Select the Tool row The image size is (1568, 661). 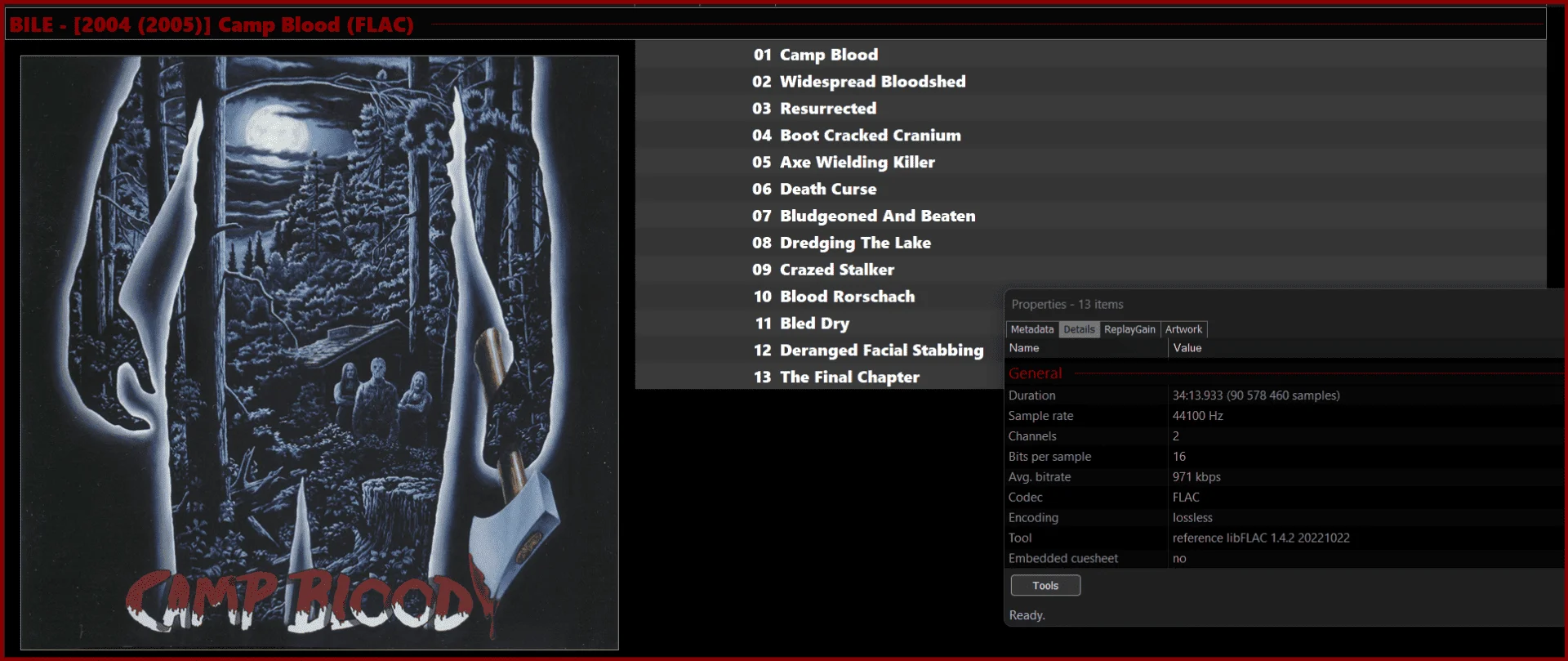point(1285,538)
